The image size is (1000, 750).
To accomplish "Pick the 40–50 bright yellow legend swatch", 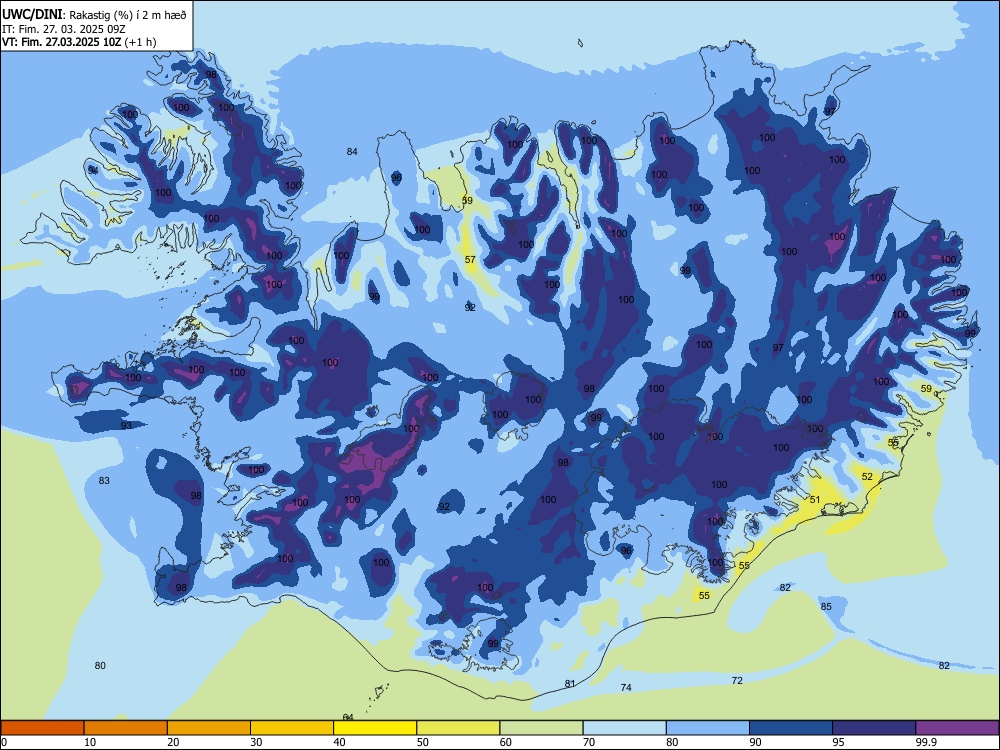I will coord(375,728).
